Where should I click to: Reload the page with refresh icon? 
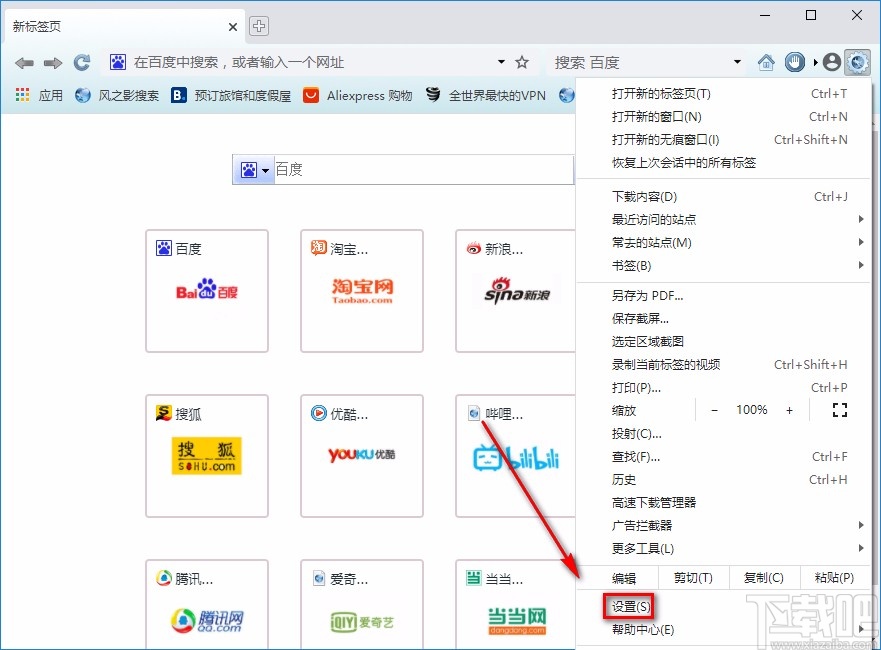pyautogui.click(x=82, y=62)
